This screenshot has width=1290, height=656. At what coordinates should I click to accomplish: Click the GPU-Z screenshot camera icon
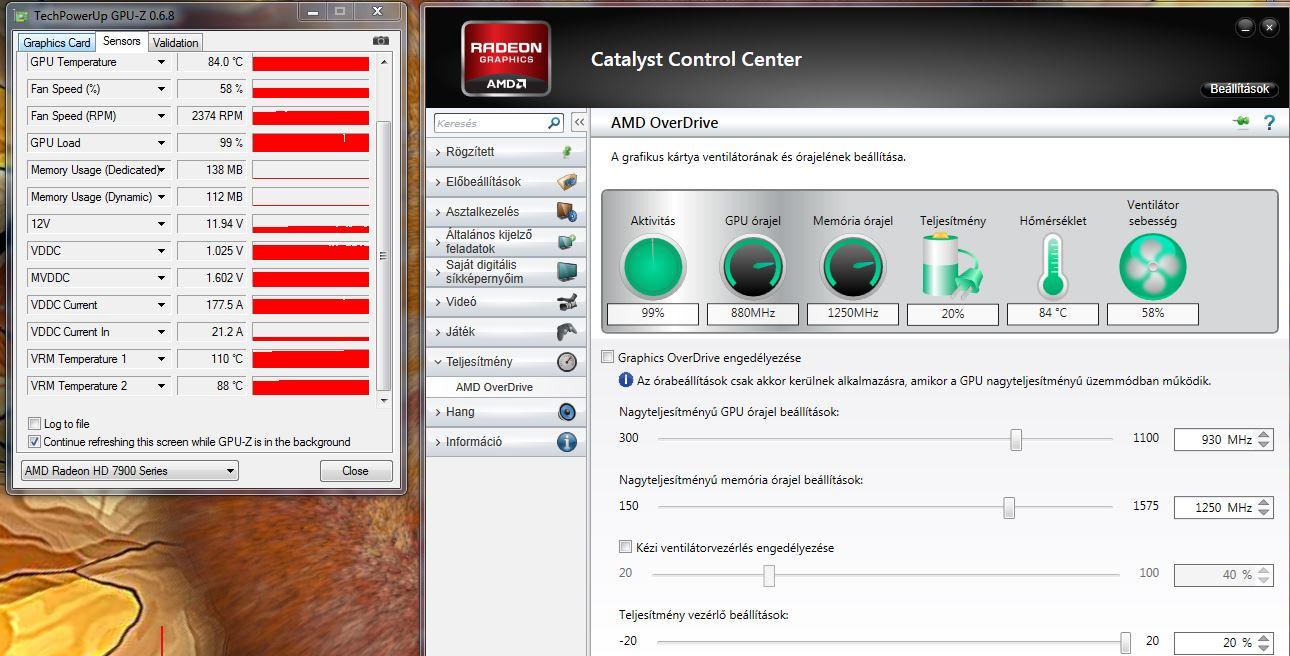381,41
